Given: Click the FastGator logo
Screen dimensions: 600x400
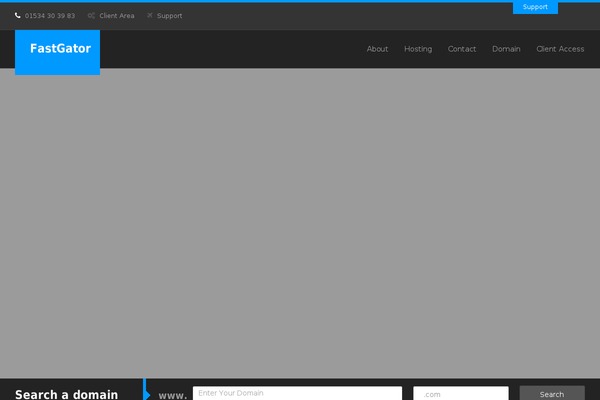Looking at the screenshot, I should point(57,52).
